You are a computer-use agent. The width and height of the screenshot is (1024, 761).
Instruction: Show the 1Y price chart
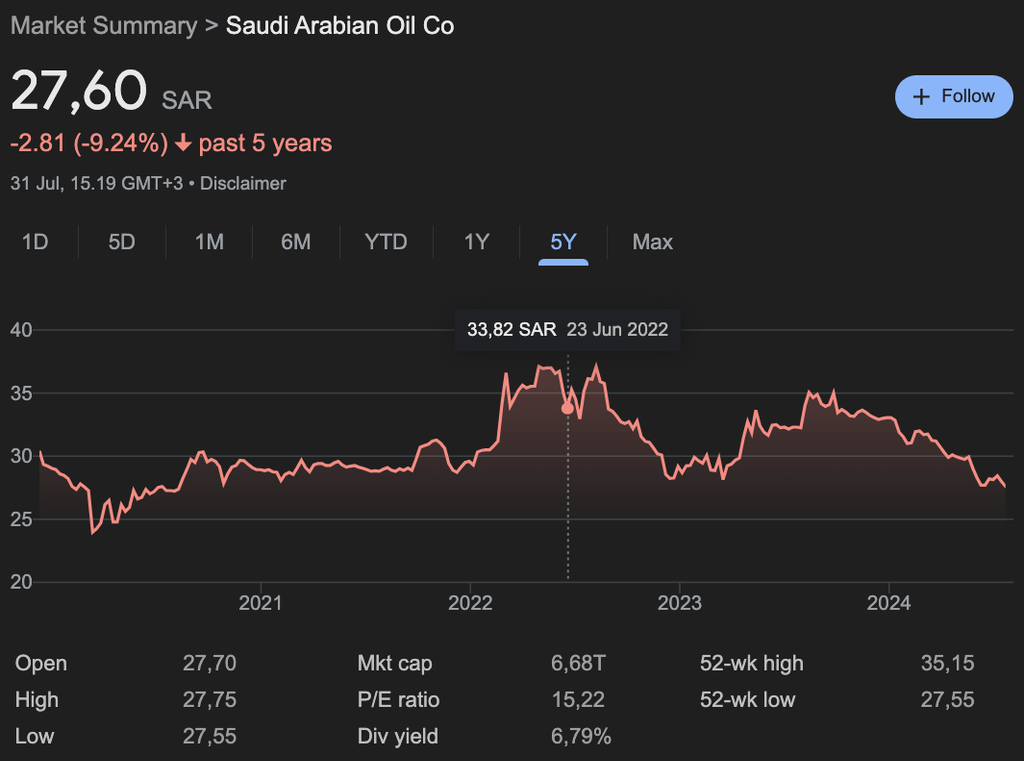point(476,242)
